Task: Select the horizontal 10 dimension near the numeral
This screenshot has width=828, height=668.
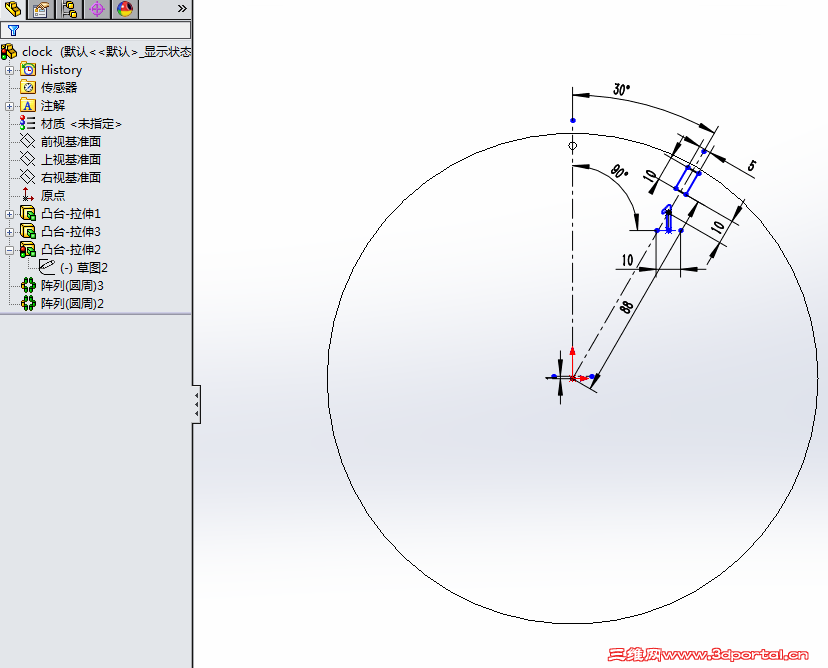Action: pyautogui.click(x=627, y=260)
